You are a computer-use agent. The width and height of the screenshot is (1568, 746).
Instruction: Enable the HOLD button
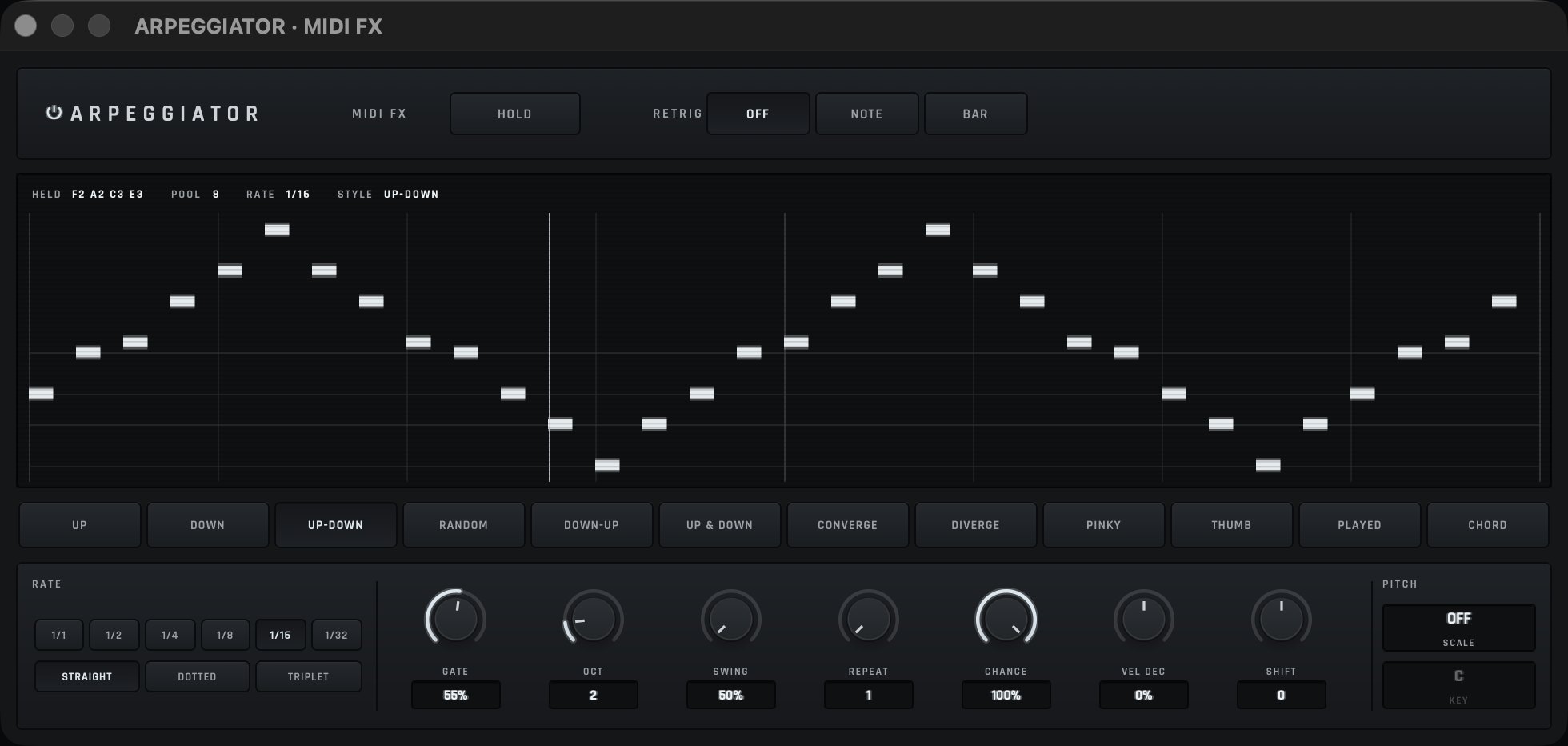[514, 114]
